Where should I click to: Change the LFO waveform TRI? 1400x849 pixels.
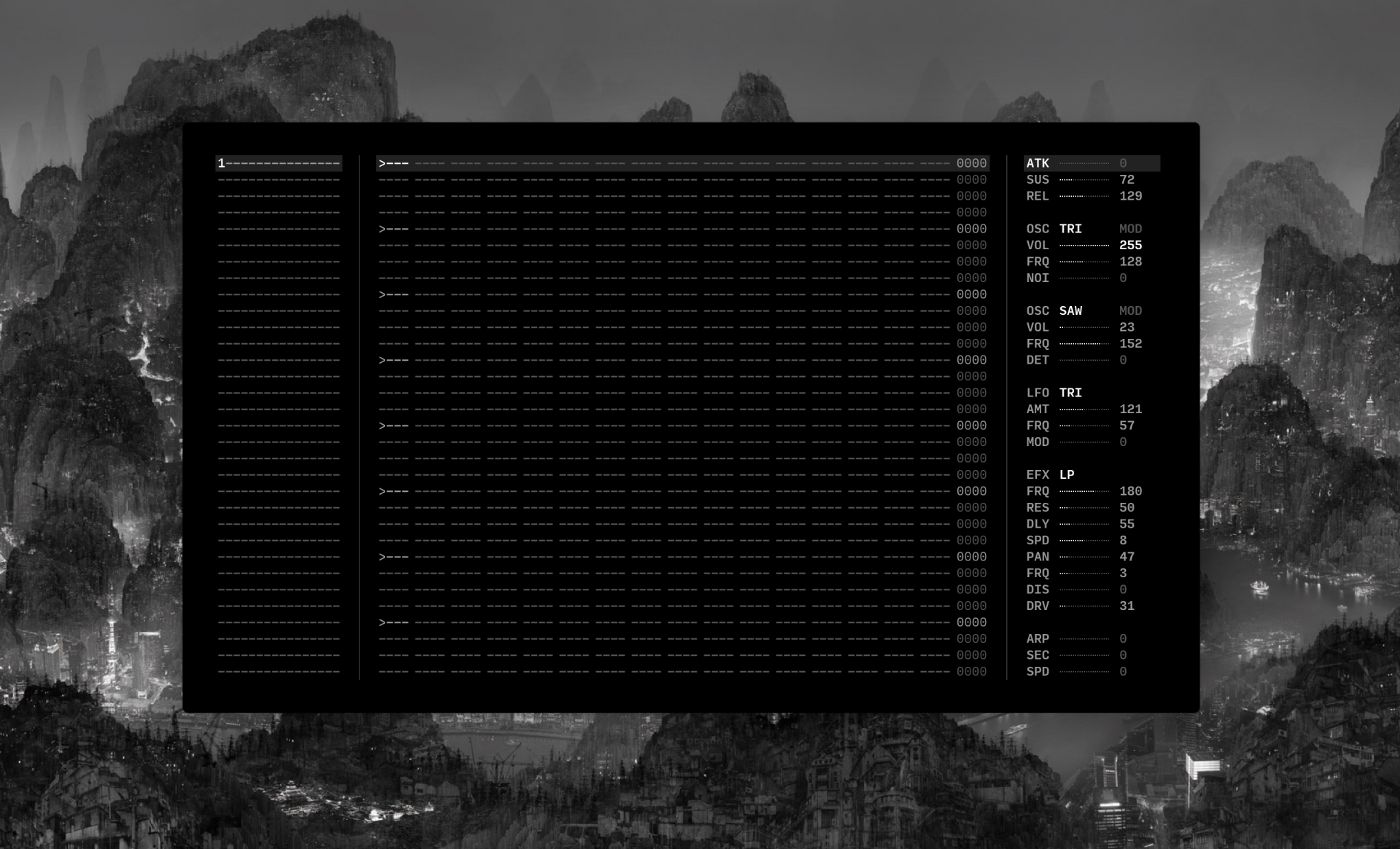pyautogui.click(x=1070, y=393)
